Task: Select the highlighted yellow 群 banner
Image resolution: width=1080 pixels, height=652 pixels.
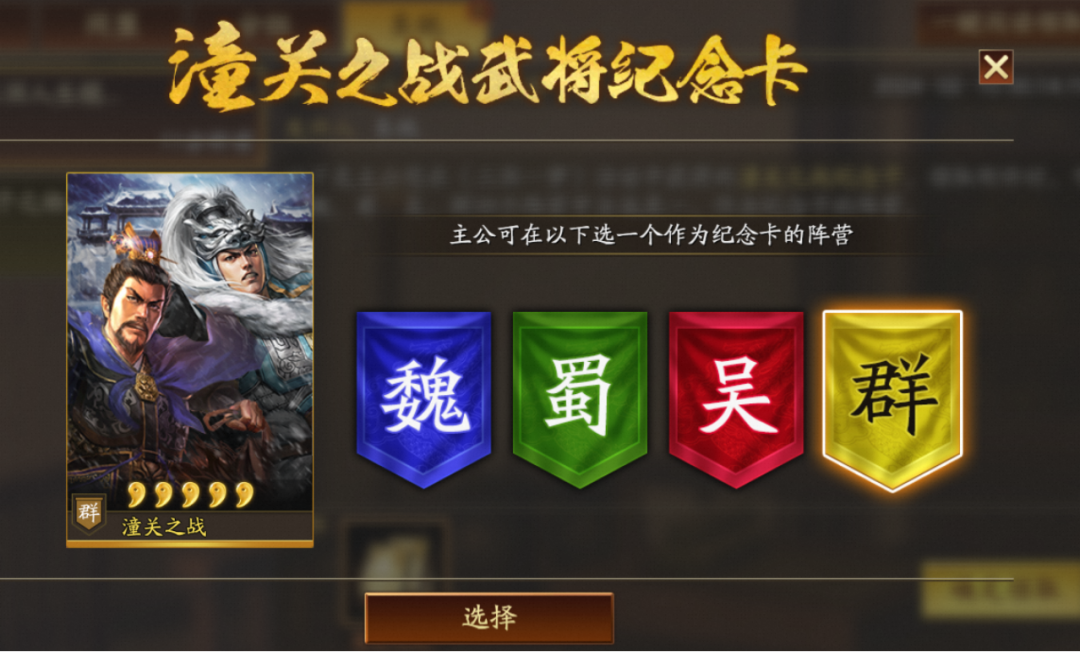Action: pyautogui.click(x=893, y=401)
